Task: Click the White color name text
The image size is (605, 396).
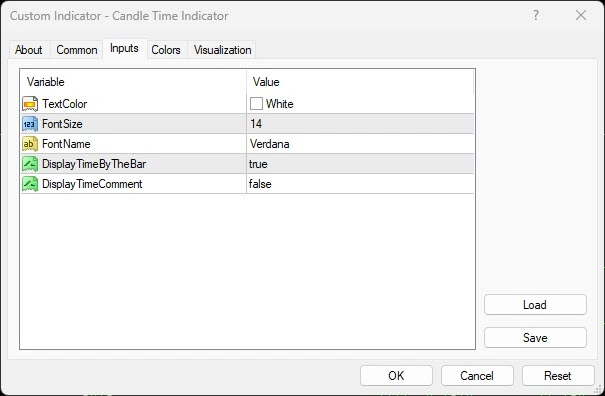Action: [x=280, y=104]
